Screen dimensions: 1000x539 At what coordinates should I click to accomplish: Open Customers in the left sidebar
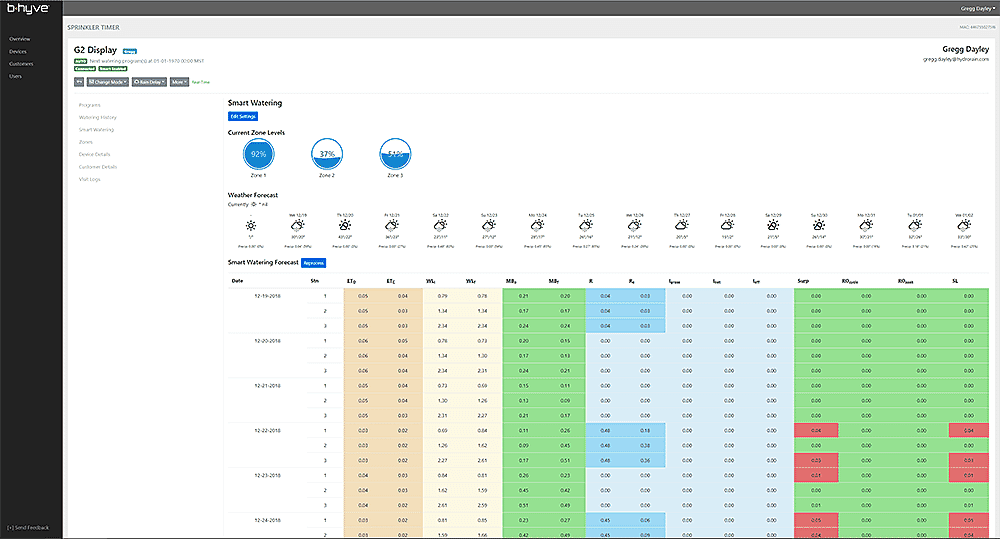click(x=20, y=64)
